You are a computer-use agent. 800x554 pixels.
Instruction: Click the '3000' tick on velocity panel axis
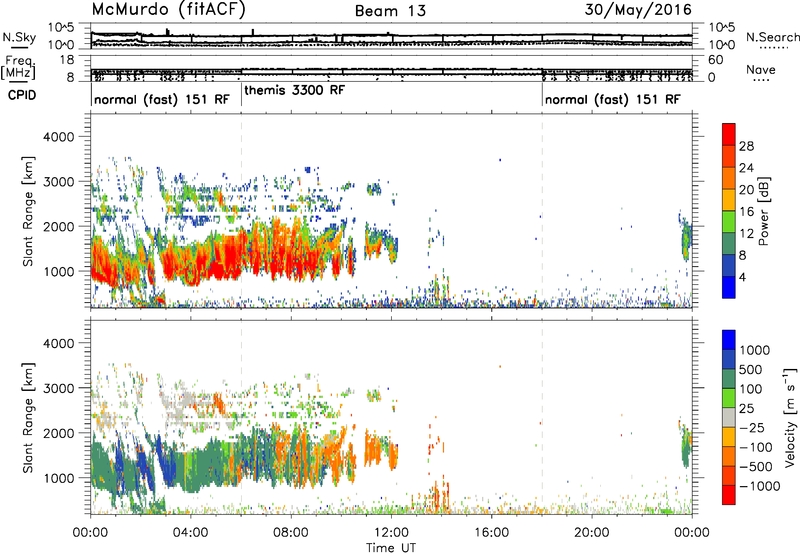pyautogui.click(x=58, y=388)
